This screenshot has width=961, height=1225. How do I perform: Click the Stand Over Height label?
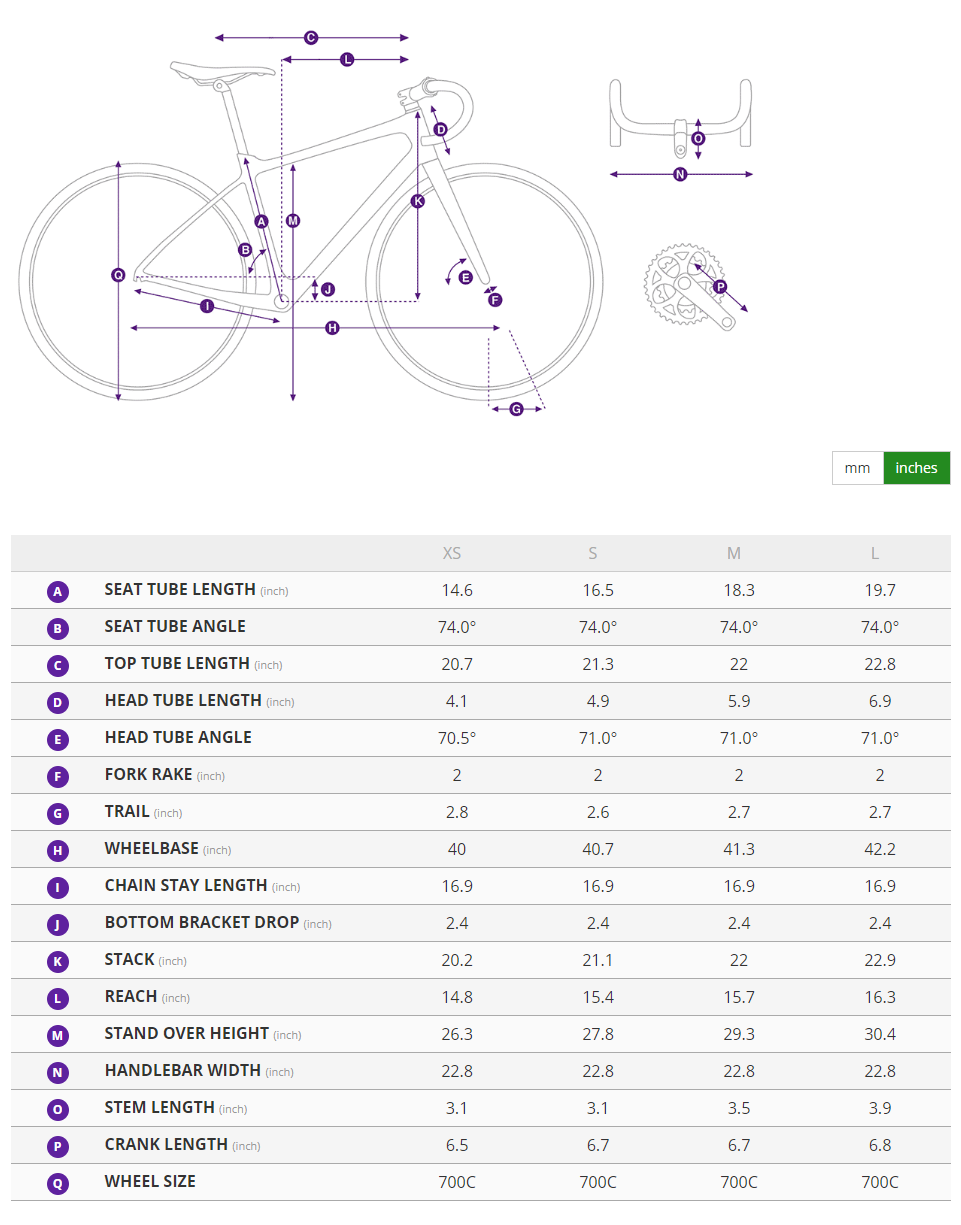[x=187, y=1033]
